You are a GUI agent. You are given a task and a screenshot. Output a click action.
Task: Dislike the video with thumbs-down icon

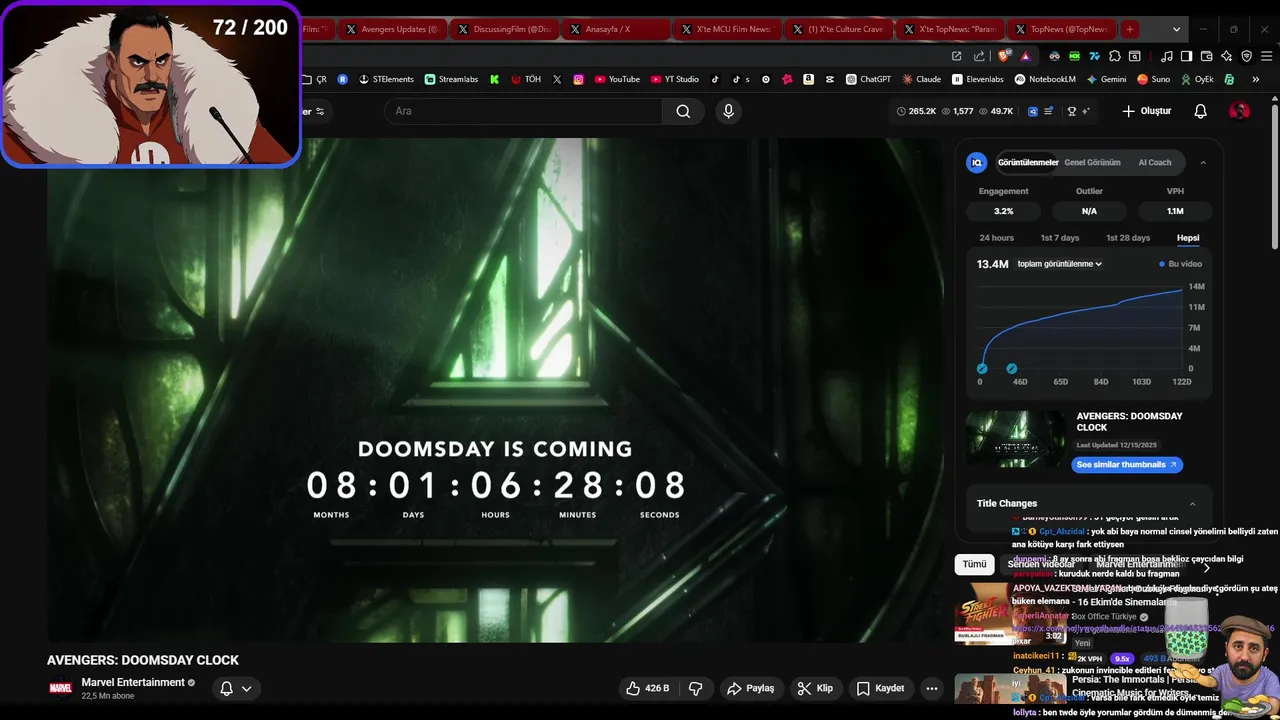point(696,688)
